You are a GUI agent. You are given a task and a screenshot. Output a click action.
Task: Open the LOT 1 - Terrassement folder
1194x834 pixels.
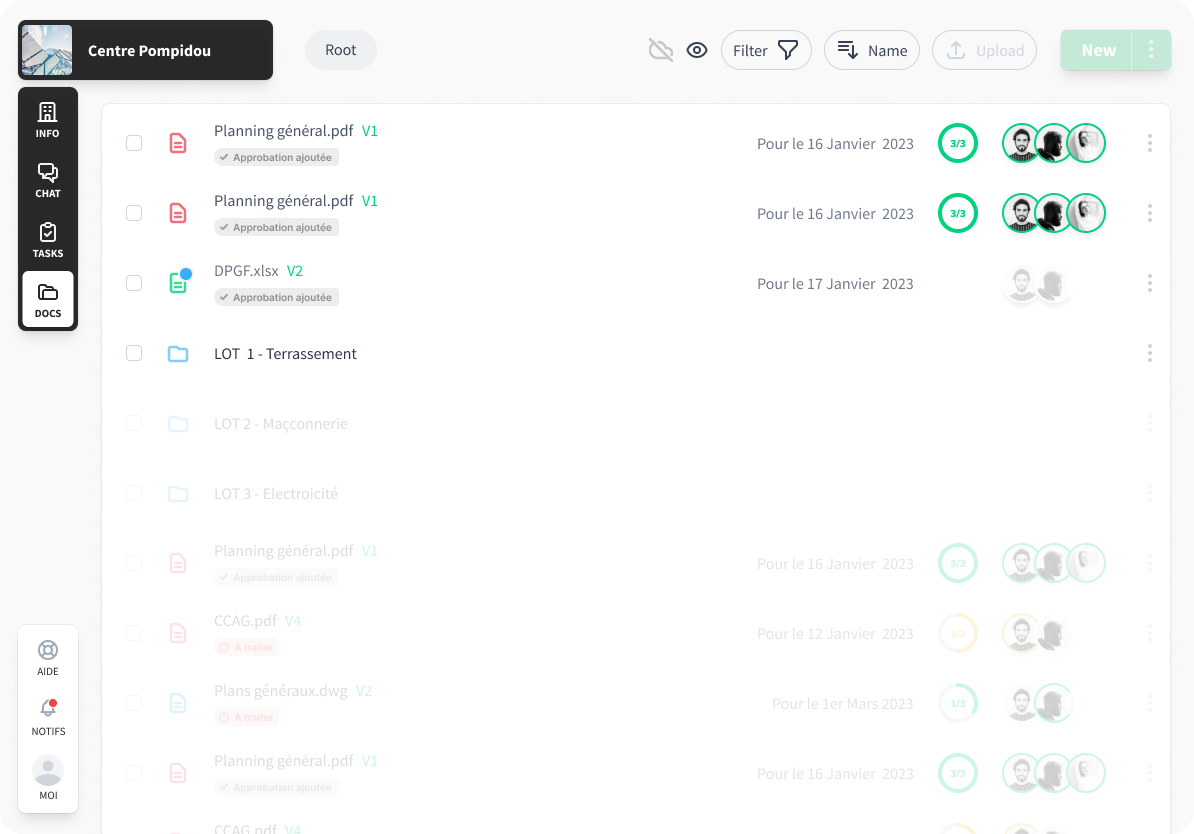[x=285, y=353]
